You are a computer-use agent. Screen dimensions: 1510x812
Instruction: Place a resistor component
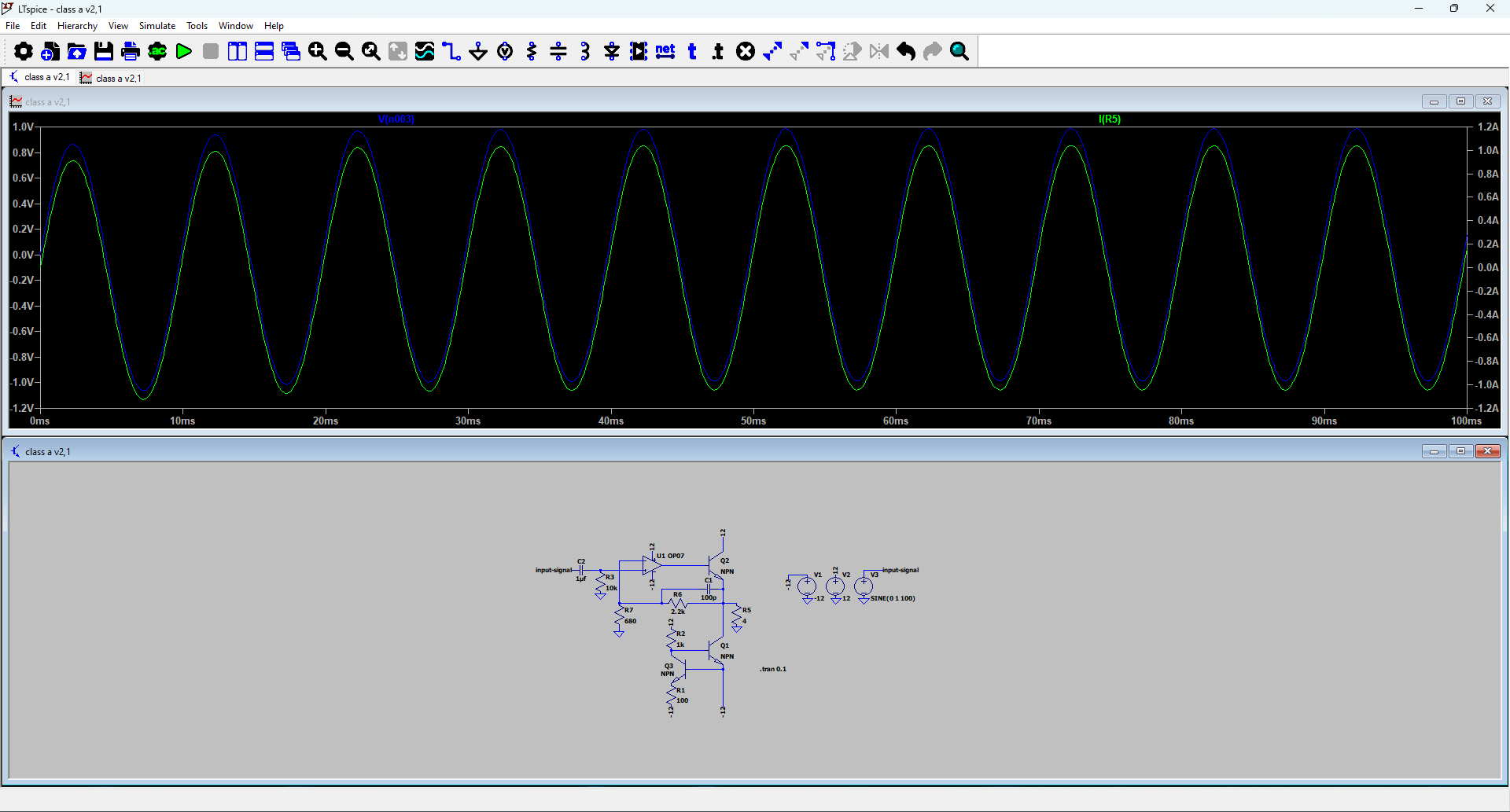532,52
